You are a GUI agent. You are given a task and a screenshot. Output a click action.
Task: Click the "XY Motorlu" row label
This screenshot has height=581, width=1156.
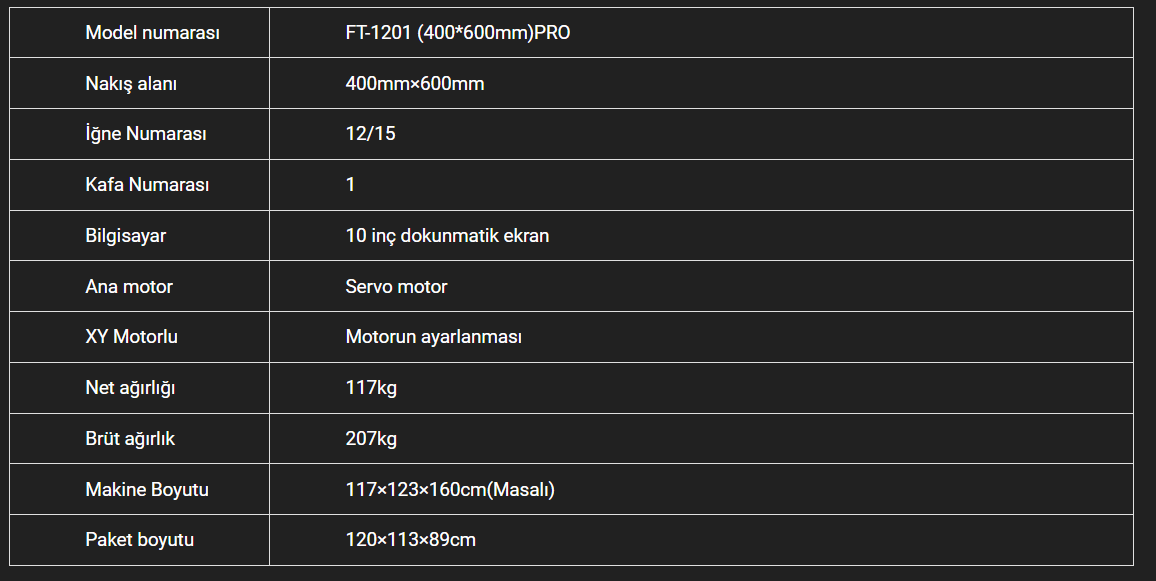(132, 337)
